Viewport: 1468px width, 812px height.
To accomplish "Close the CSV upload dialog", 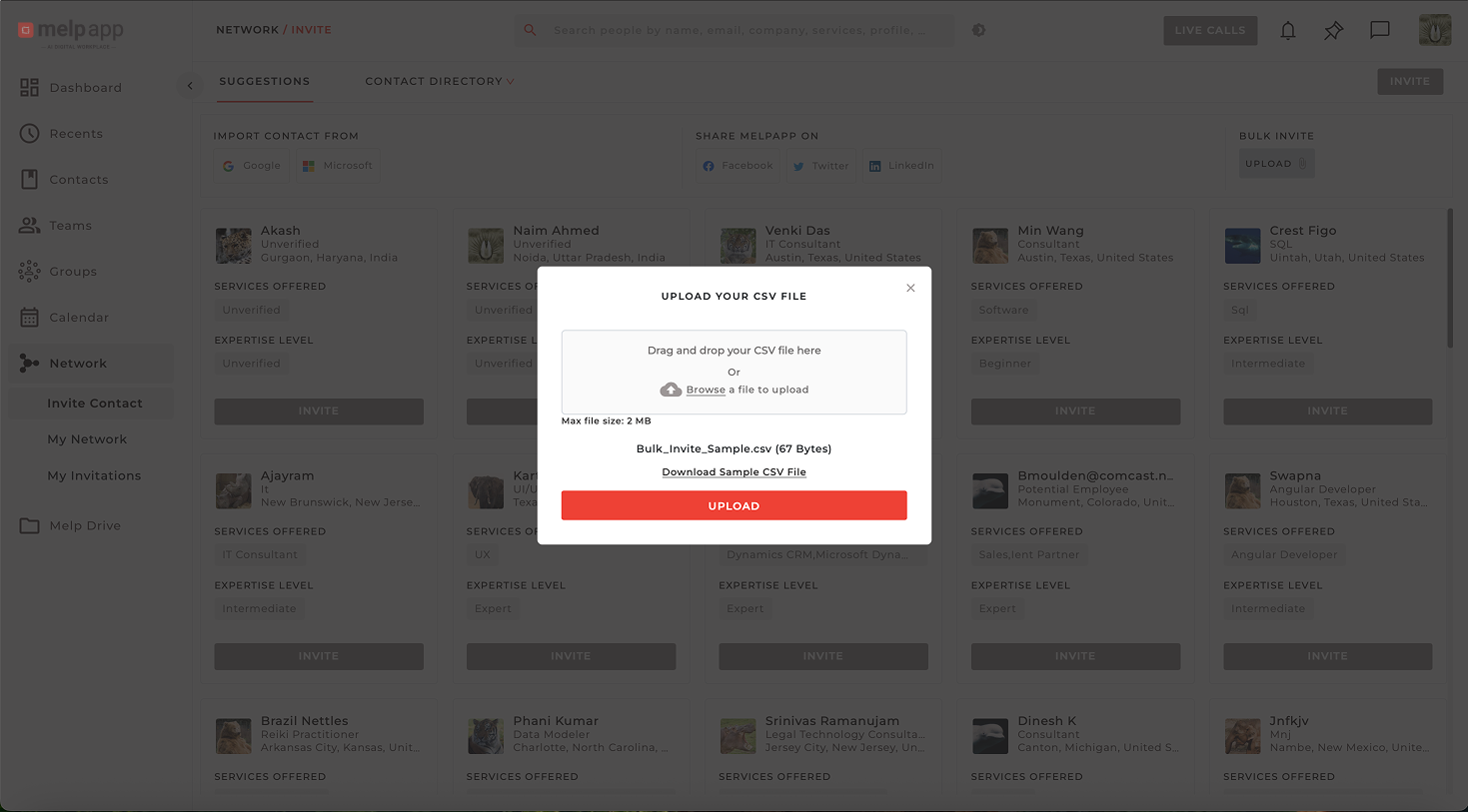I will tap(910, 288).
